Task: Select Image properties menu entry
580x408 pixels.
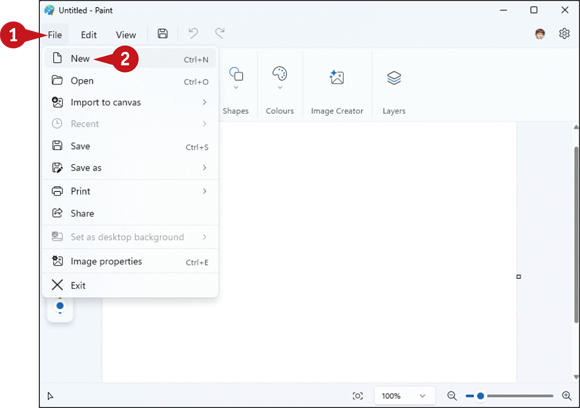Action: (130, 262)
